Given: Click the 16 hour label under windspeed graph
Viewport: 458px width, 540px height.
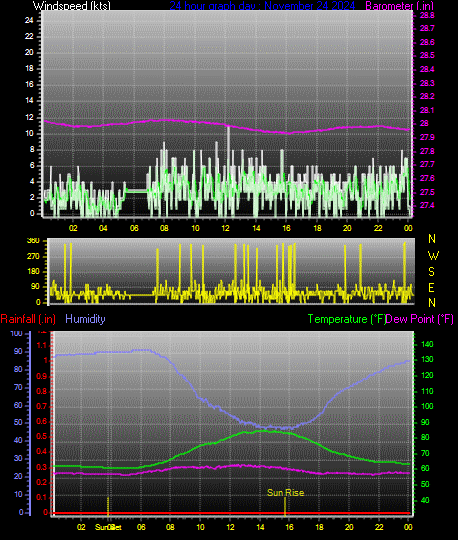Looking at the screenshot, I should 286,228.
